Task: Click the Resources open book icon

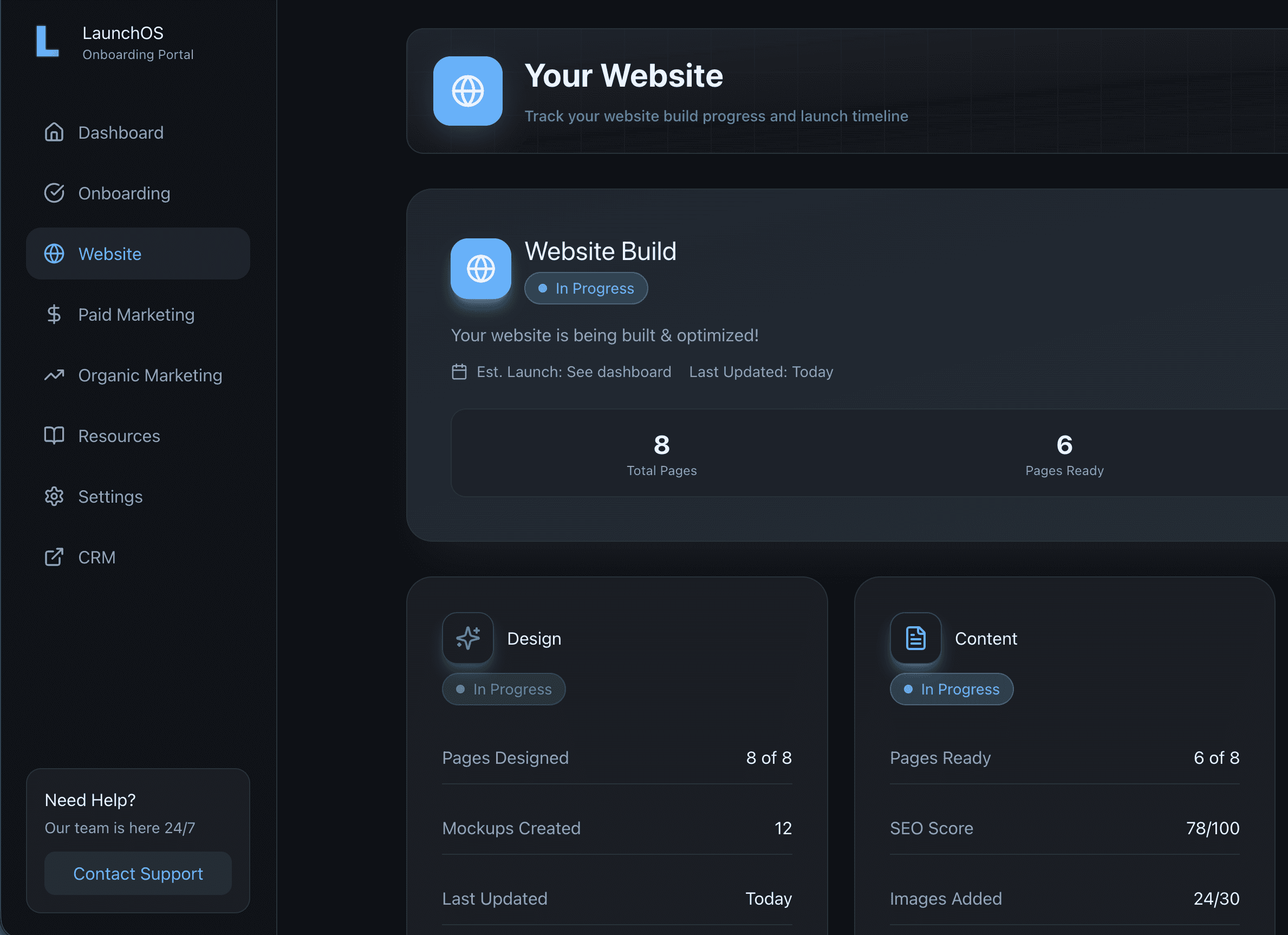Action: pyautogui.click(x=54, y=436)
